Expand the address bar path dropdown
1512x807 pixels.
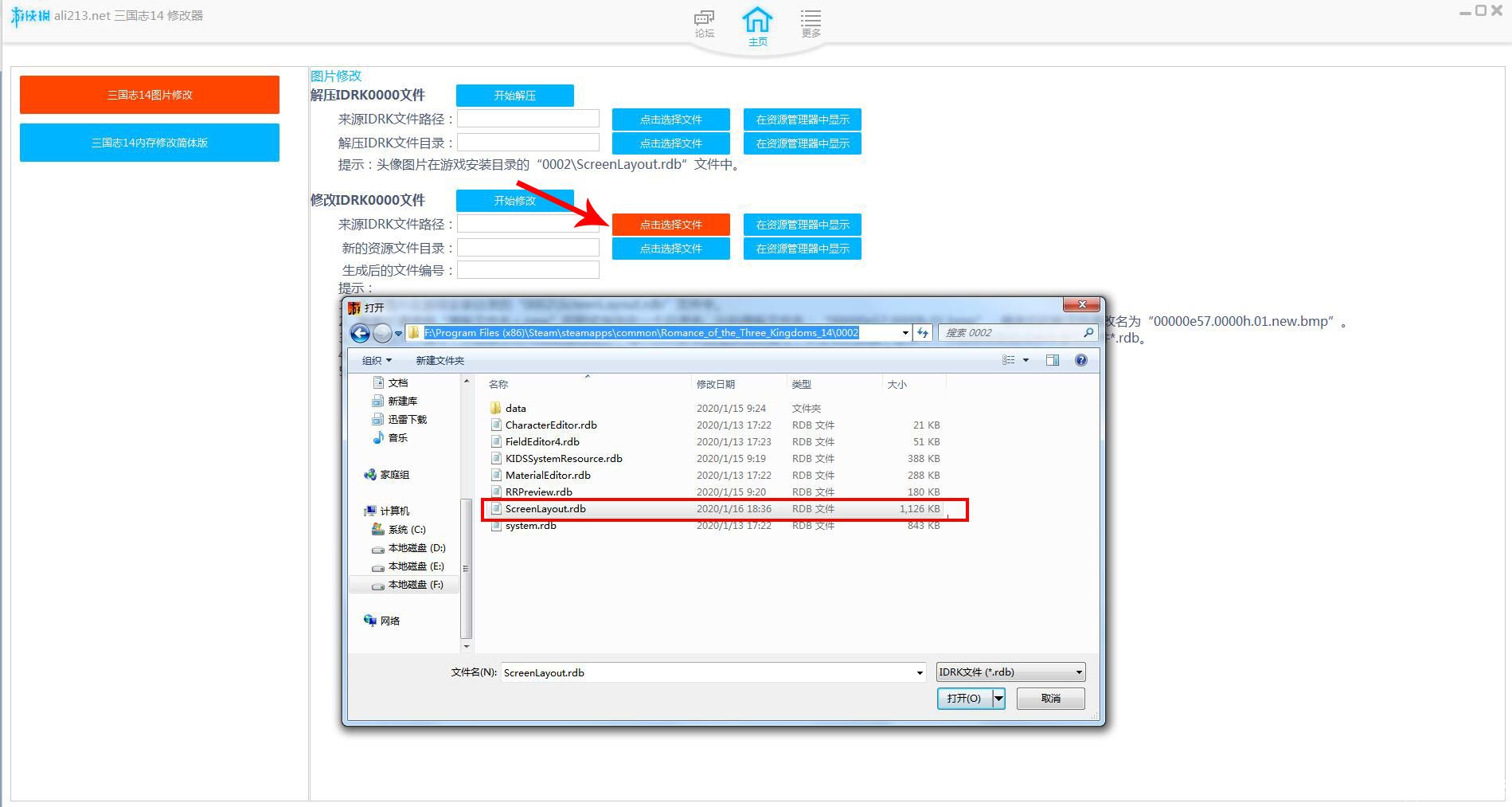905,333
